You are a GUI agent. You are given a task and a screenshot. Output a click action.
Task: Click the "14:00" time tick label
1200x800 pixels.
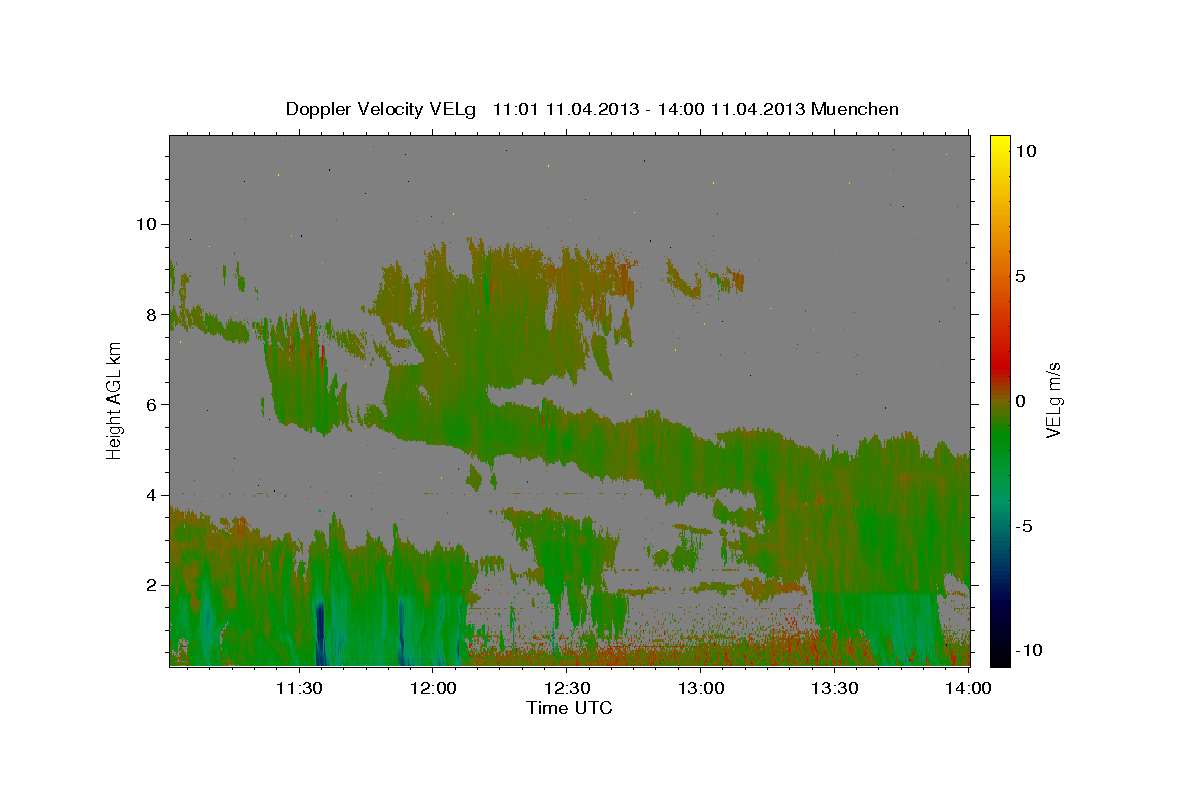[969, 688]
